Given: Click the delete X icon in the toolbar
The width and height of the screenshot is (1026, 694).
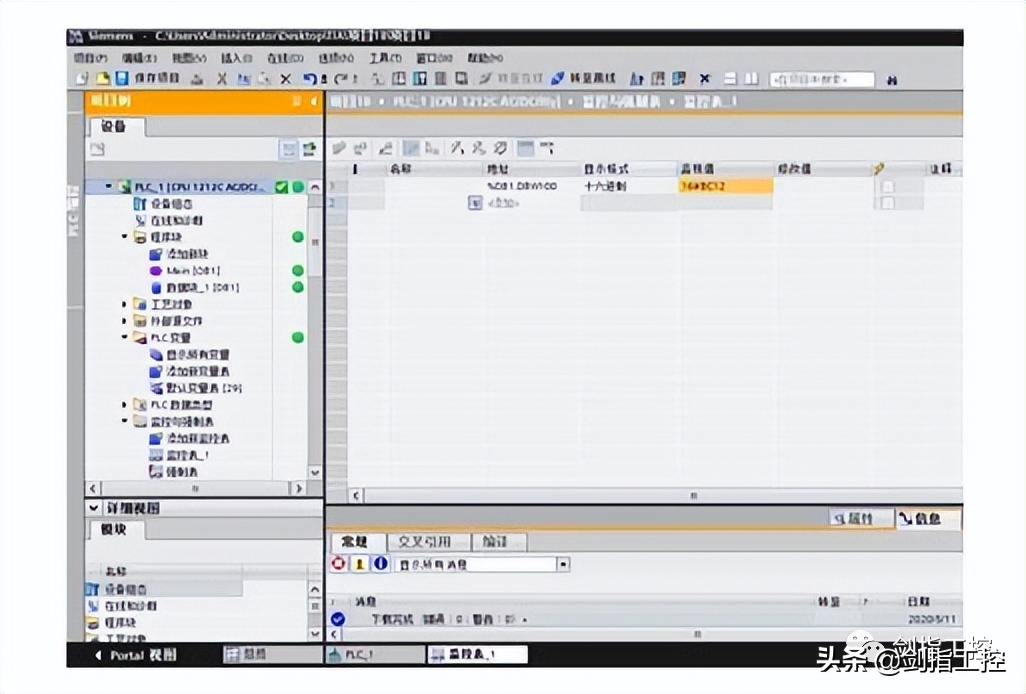Looking at the screenshot, I should pos(286,79).
